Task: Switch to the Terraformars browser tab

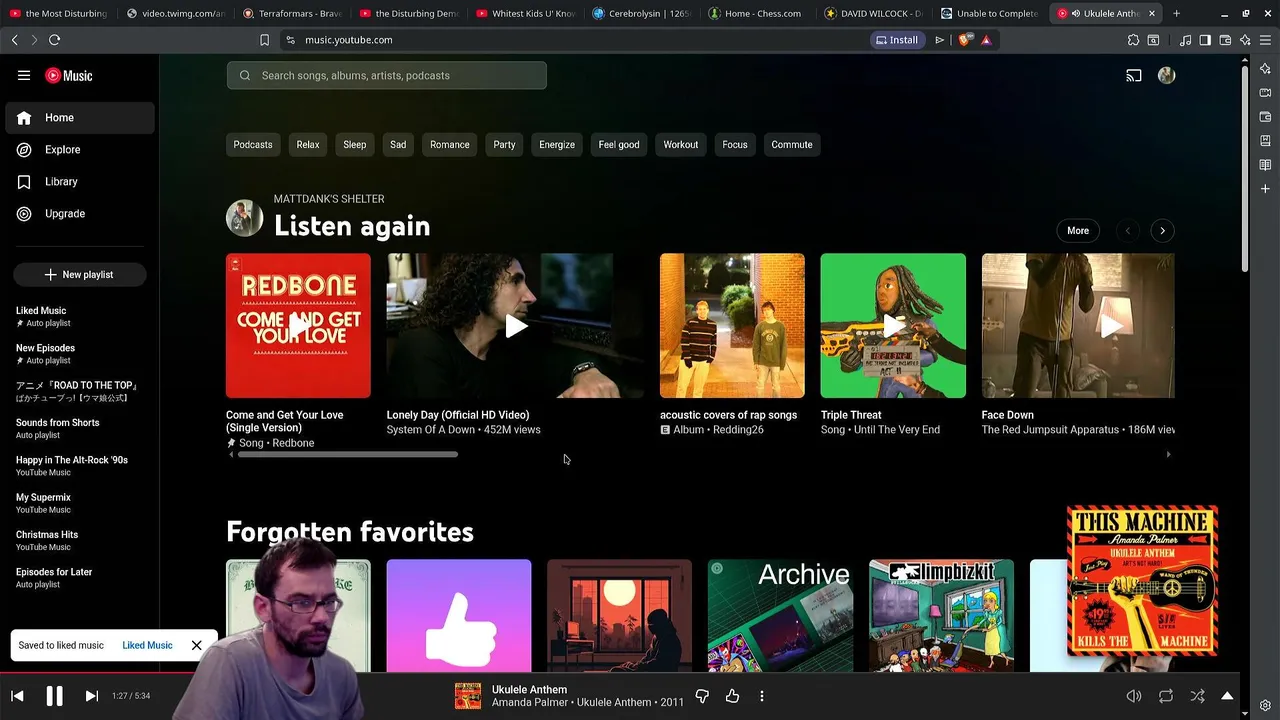Action: 293,13
